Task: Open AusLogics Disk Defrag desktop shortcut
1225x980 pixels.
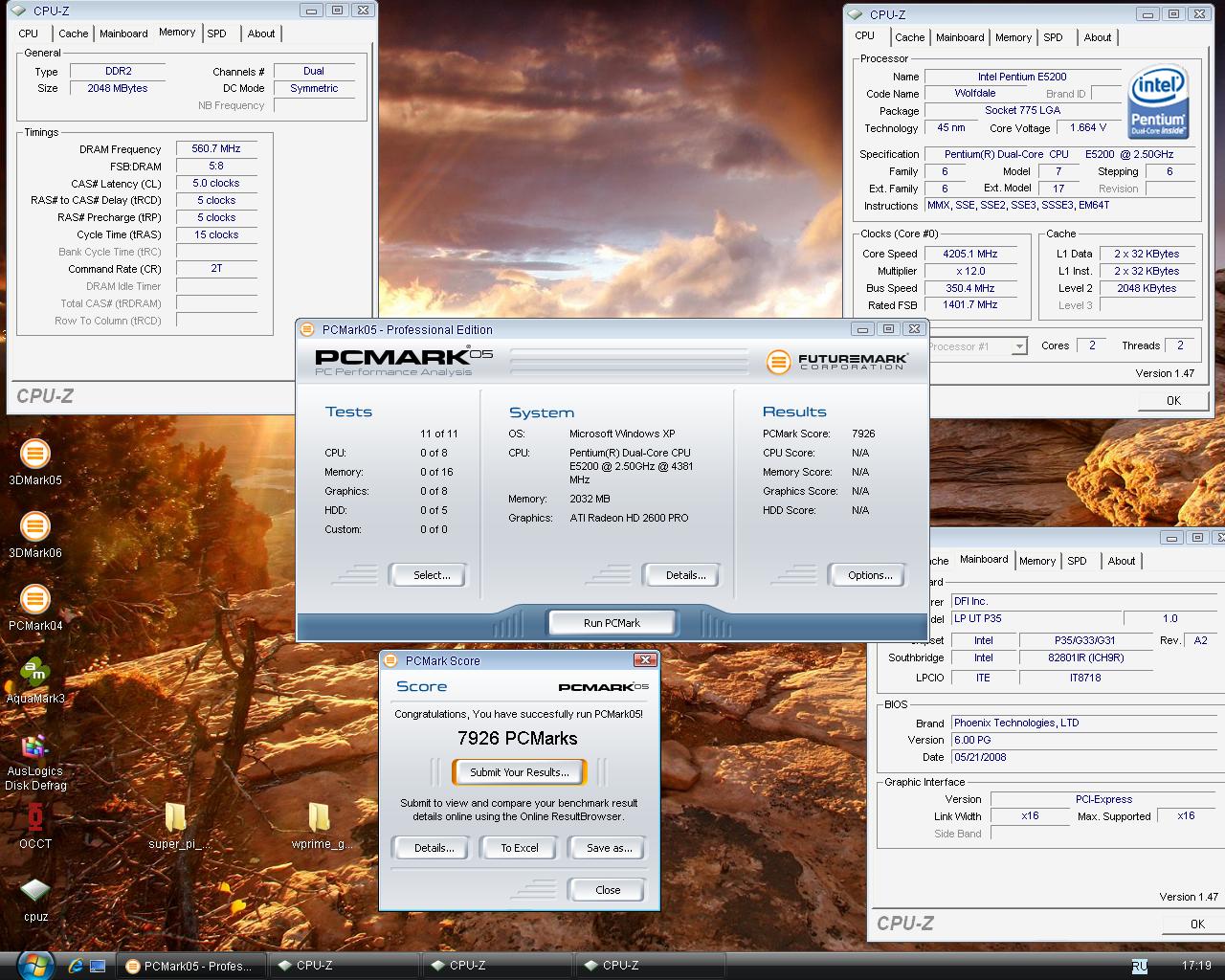Action: pos(34,761)
